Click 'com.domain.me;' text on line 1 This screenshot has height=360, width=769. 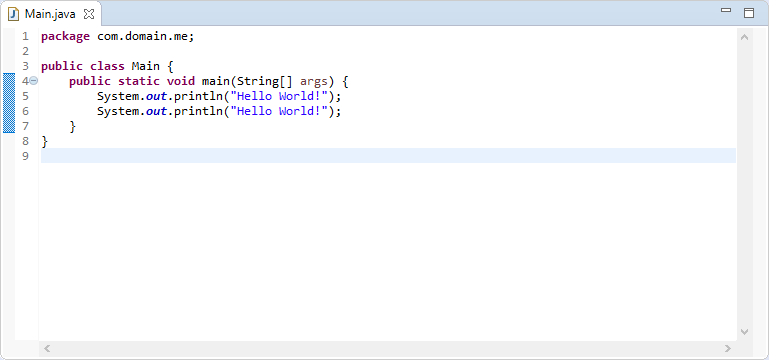[146, 36]
